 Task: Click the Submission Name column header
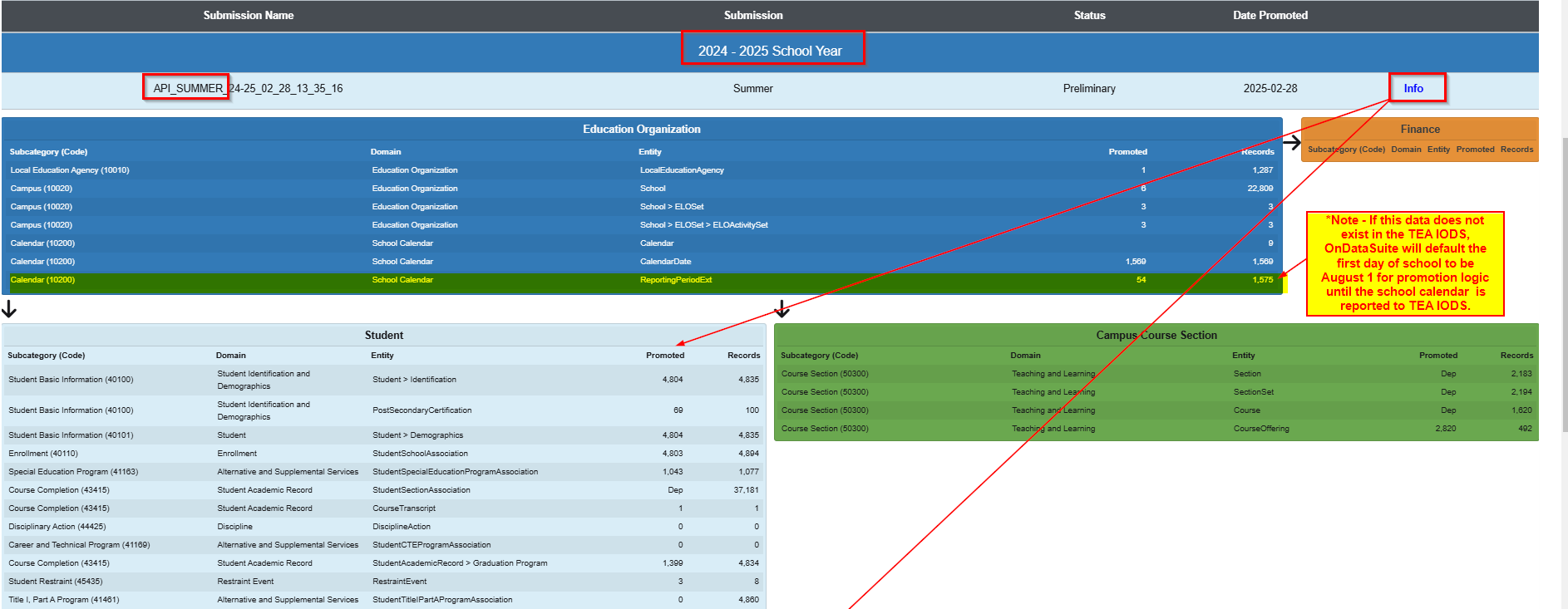248,15
